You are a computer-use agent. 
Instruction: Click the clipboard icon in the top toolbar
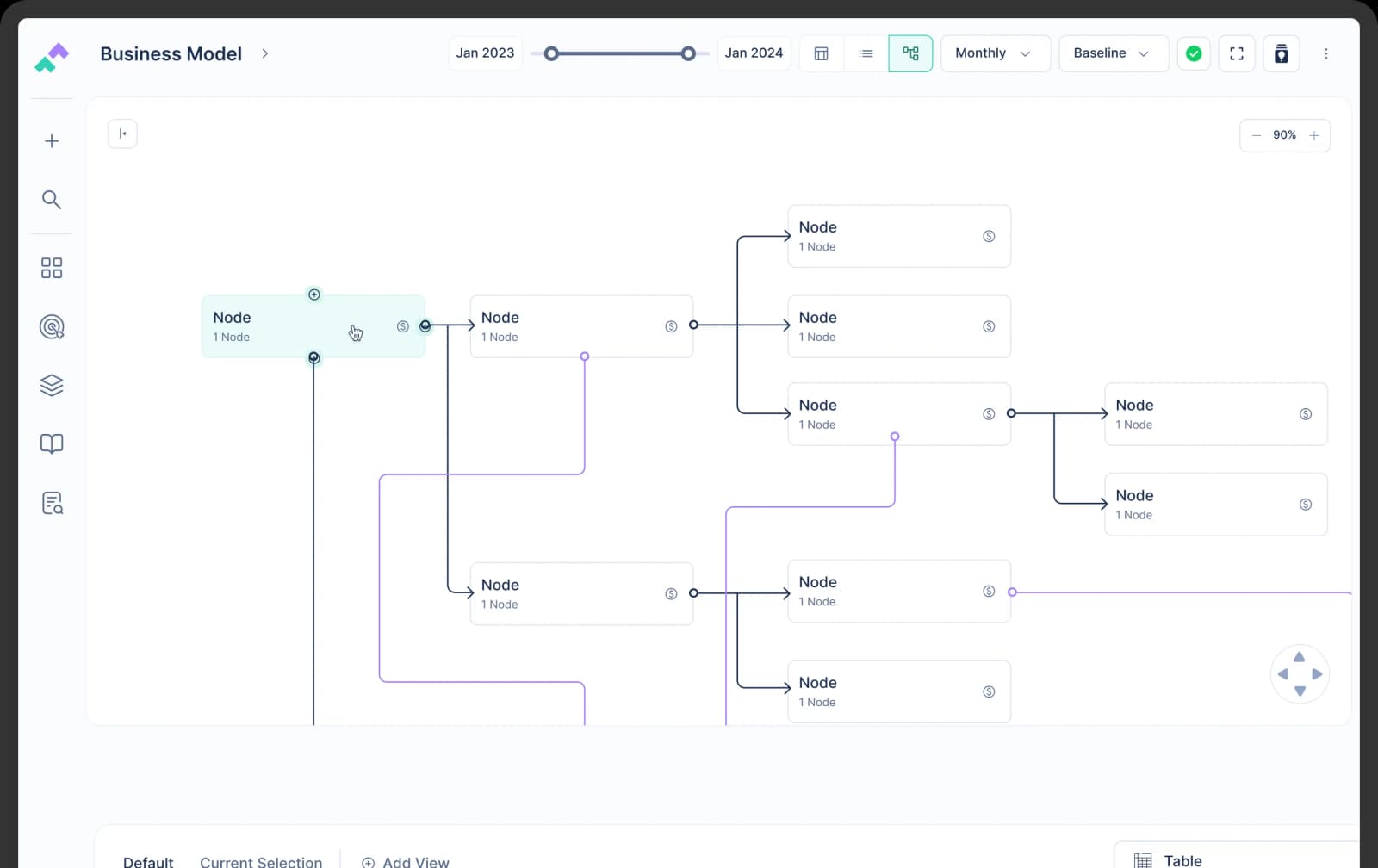point(1282,53)
